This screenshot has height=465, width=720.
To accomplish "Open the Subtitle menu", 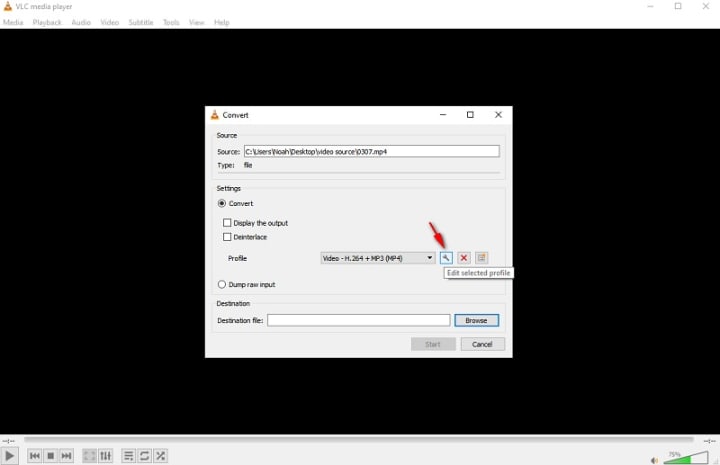I will point(141,22).
